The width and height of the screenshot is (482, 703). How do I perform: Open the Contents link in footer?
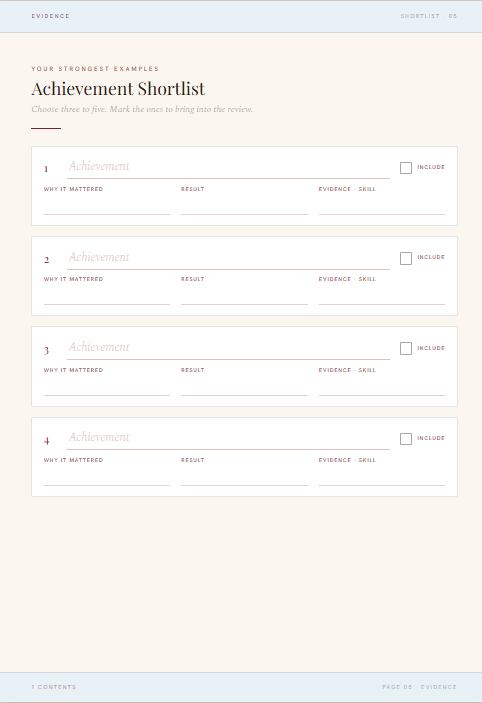54,687
